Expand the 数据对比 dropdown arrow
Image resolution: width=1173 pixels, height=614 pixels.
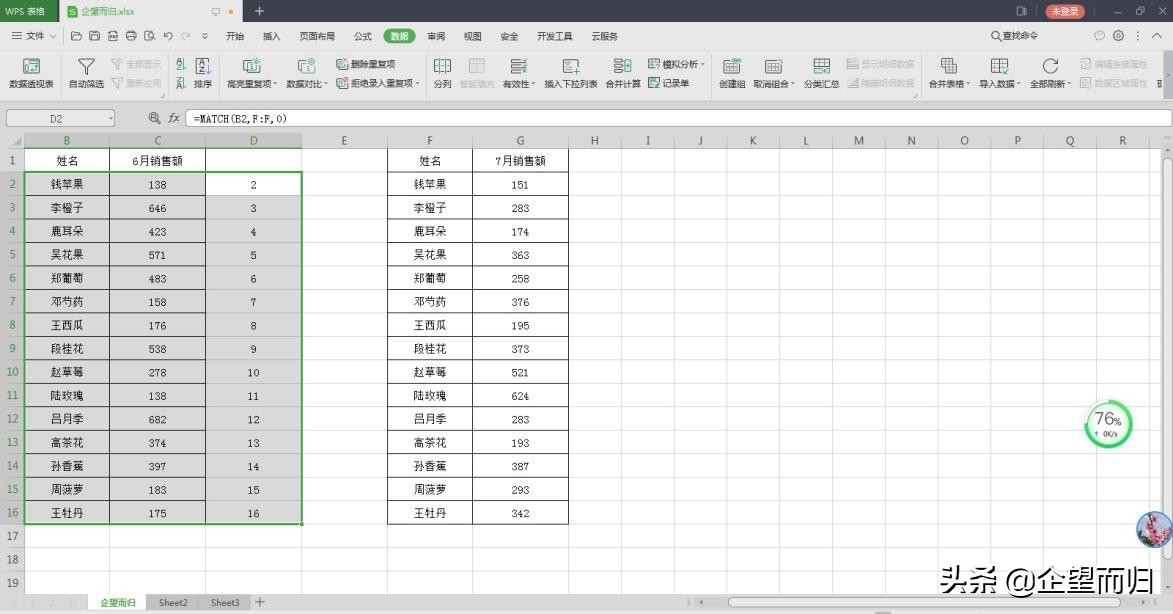327,85
